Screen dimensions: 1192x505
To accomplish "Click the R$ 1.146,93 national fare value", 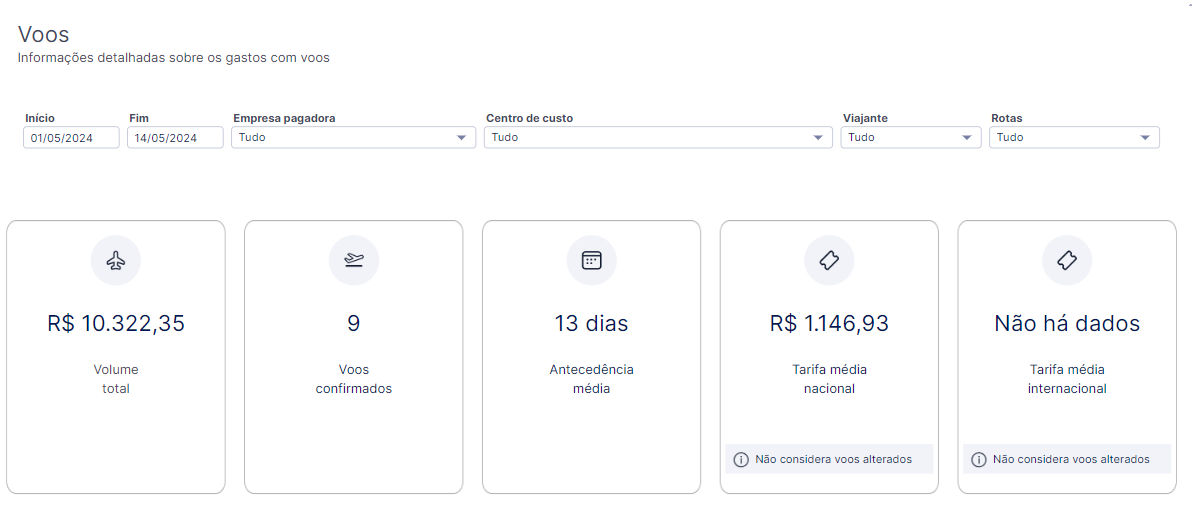I will (829, 323).
